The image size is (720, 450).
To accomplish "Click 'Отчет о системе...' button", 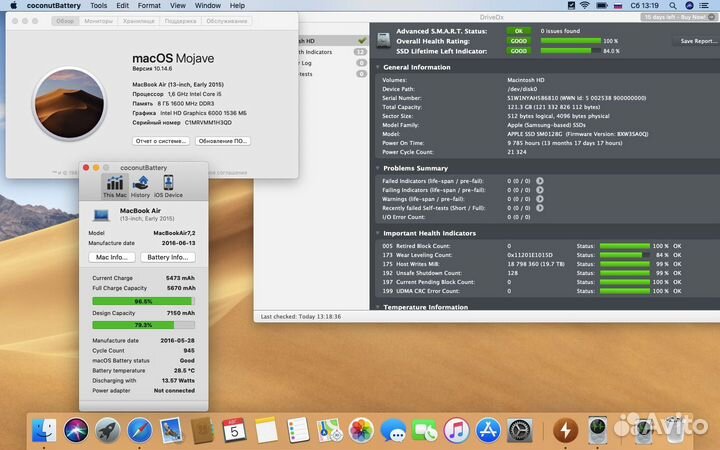I will [x=161, y=141].
